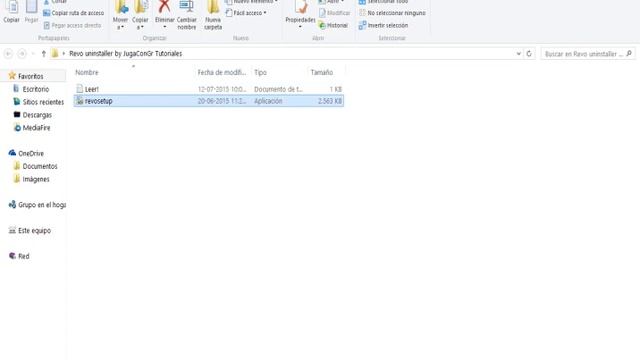Viewport: 640px width, 360px height.
Task: Create a Nueva carpeta
Action: pos(213,15)
